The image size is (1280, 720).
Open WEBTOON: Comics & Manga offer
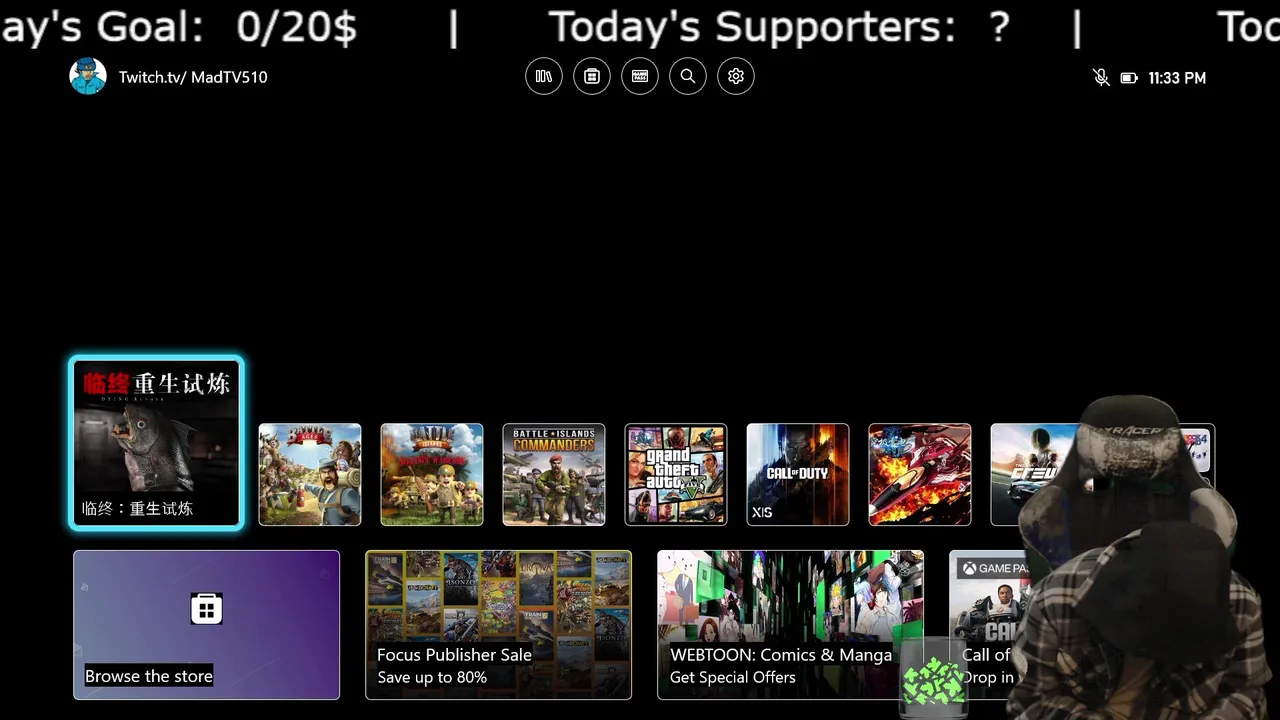790,625
